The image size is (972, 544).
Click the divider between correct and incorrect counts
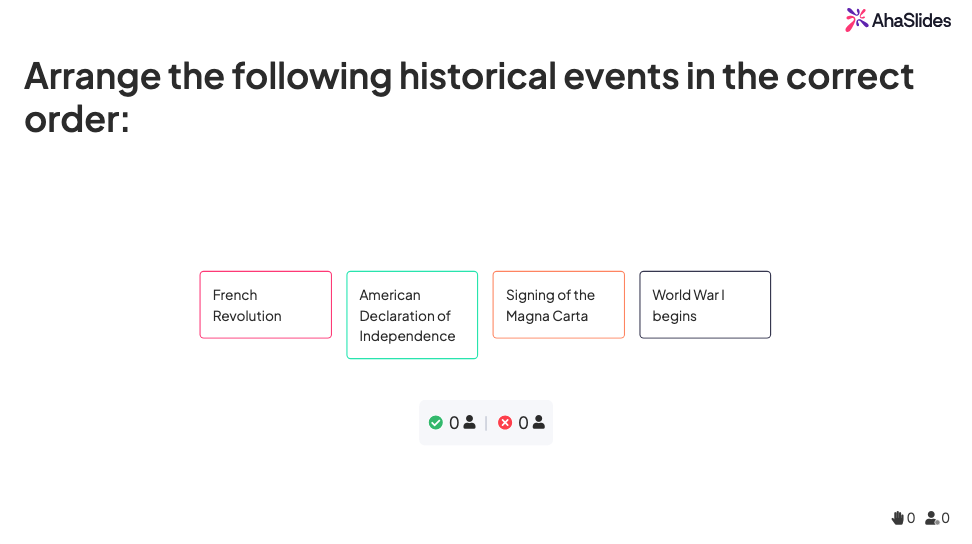(x=486, y=423)
